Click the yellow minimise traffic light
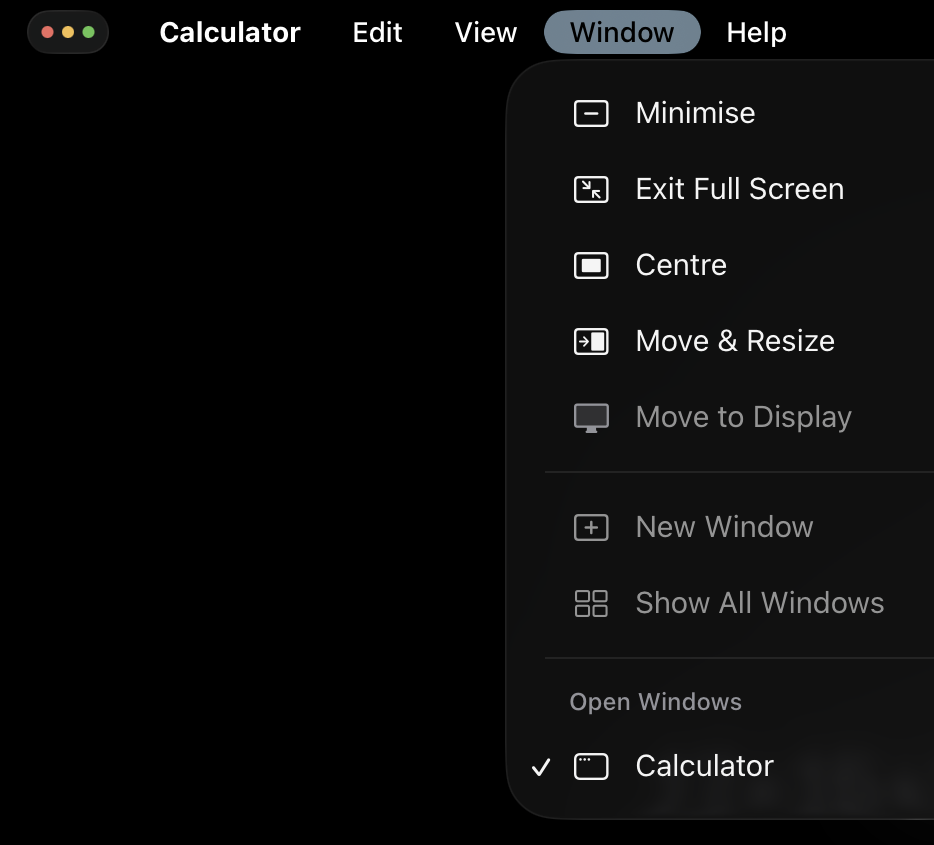934x845 pixels. [x=66, y=32]
